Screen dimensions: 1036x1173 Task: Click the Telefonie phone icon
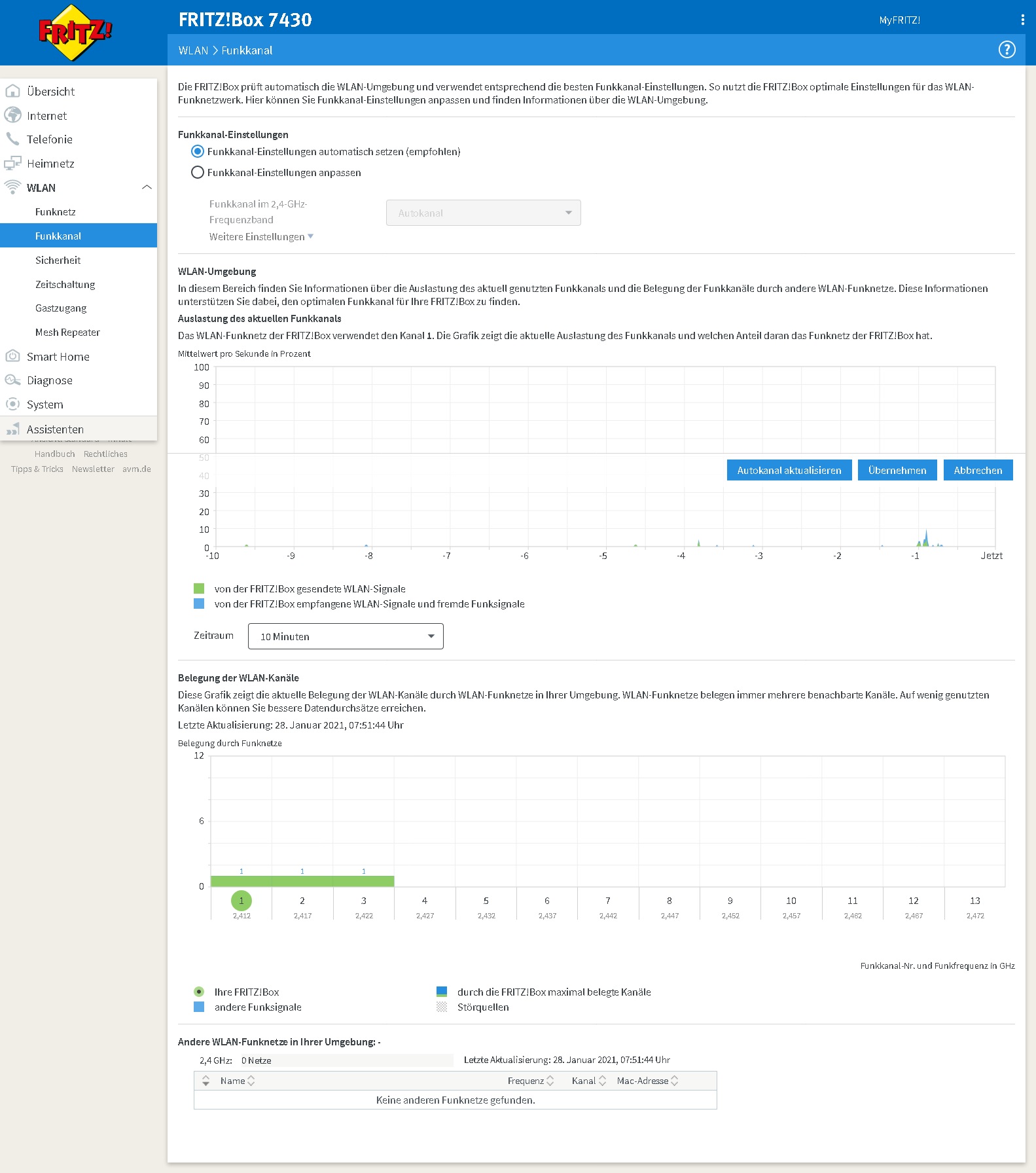point(12,139)
